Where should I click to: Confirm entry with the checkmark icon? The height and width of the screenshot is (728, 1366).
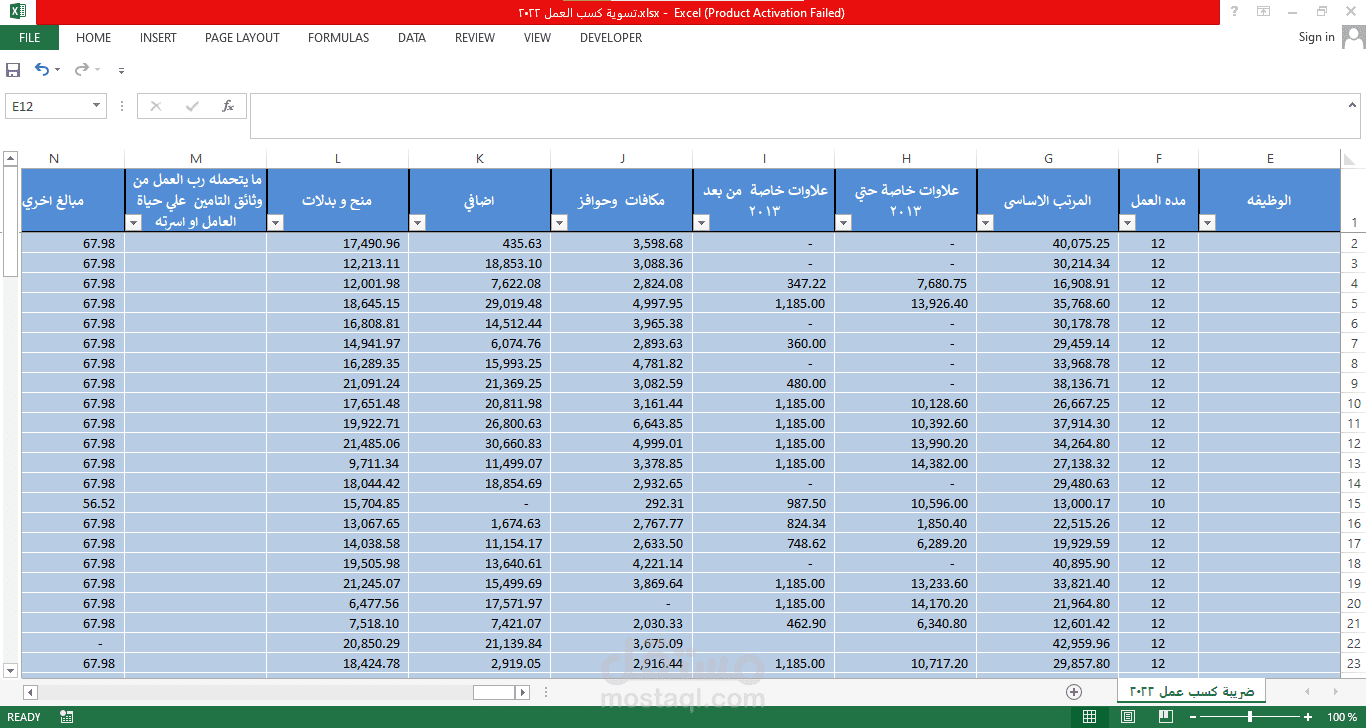pyautogui.click(x=192, y=106)
